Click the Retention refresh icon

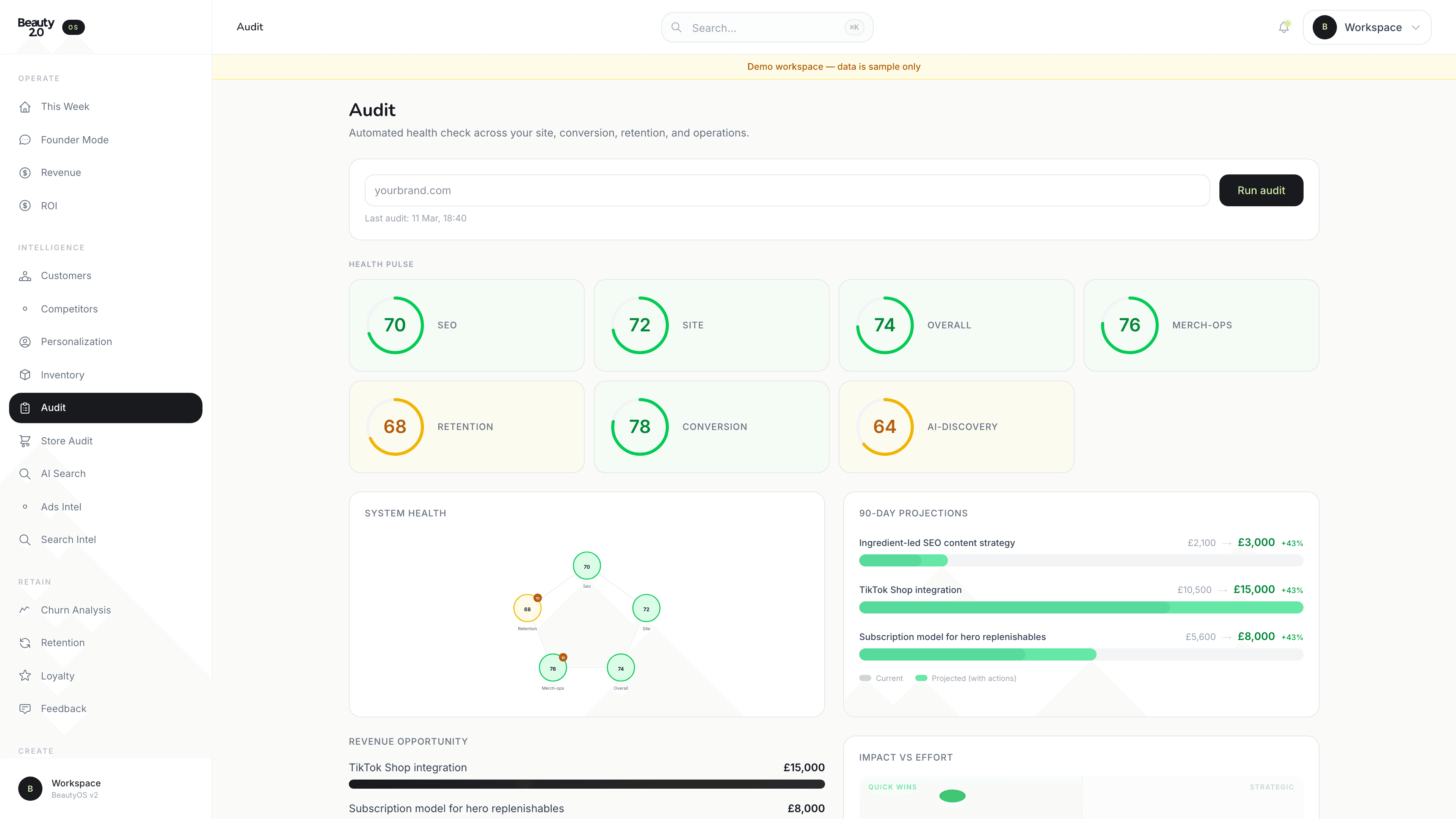(25, 643)
